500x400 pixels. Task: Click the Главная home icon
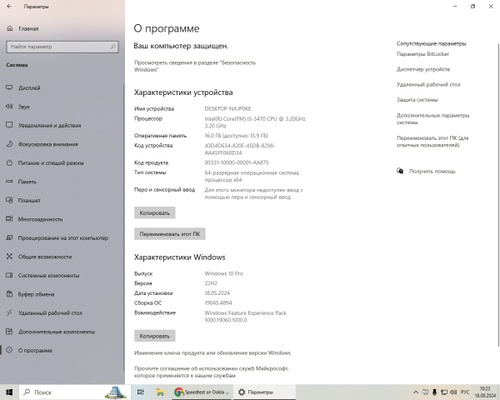point(10,29)
